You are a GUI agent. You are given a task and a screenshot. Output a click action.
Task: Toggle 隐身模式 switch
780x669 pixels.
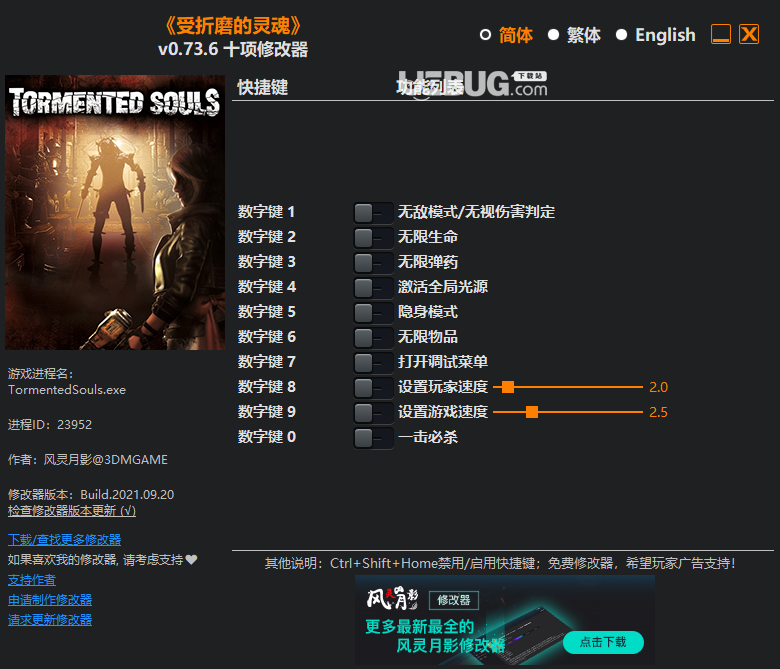373,313
